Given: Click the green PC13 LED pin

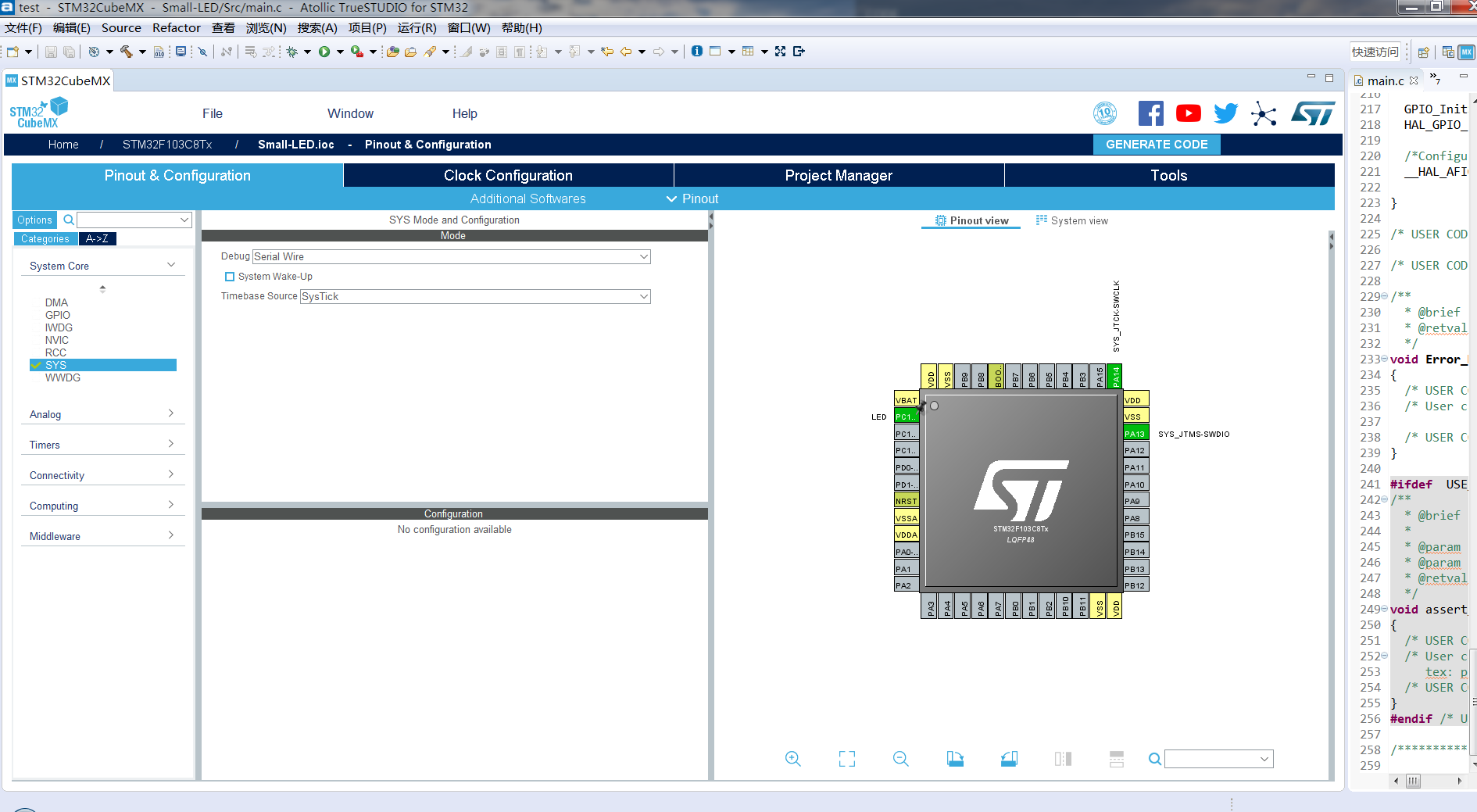Looking at the screenshot, I should tap(907, 417).
